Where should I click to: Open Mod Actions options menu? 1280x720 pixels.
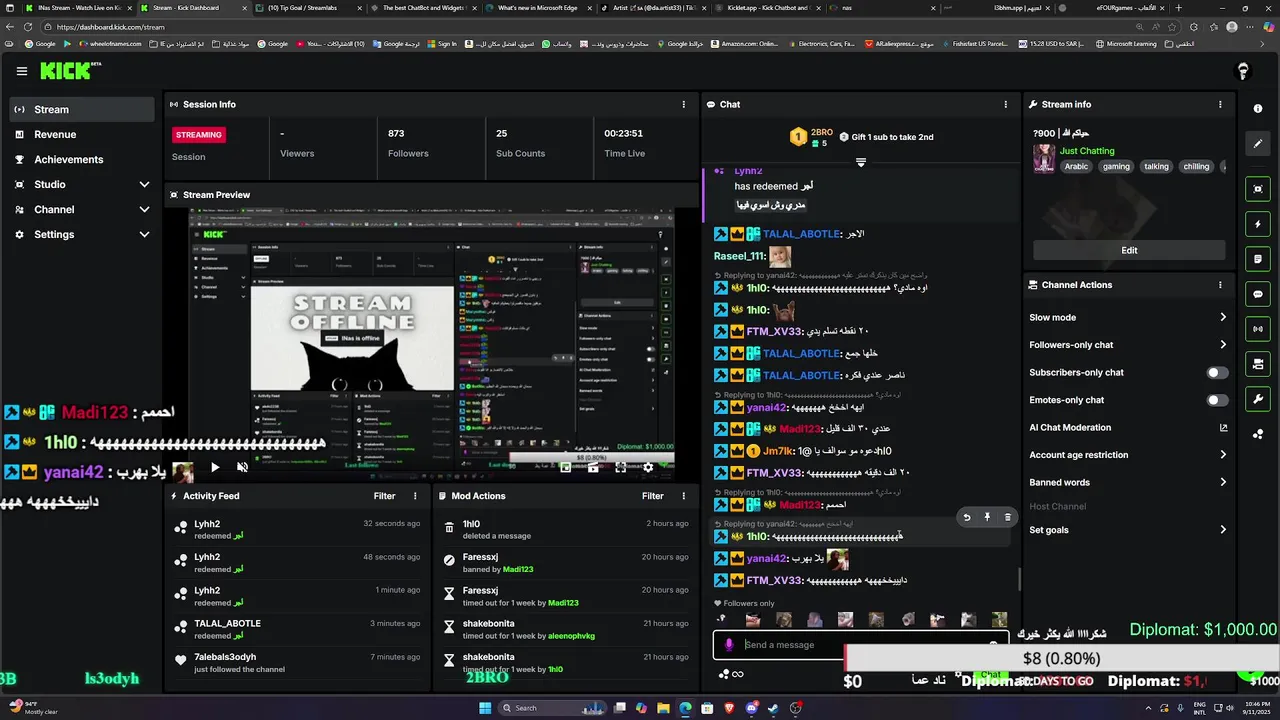[x=684, y=496]
